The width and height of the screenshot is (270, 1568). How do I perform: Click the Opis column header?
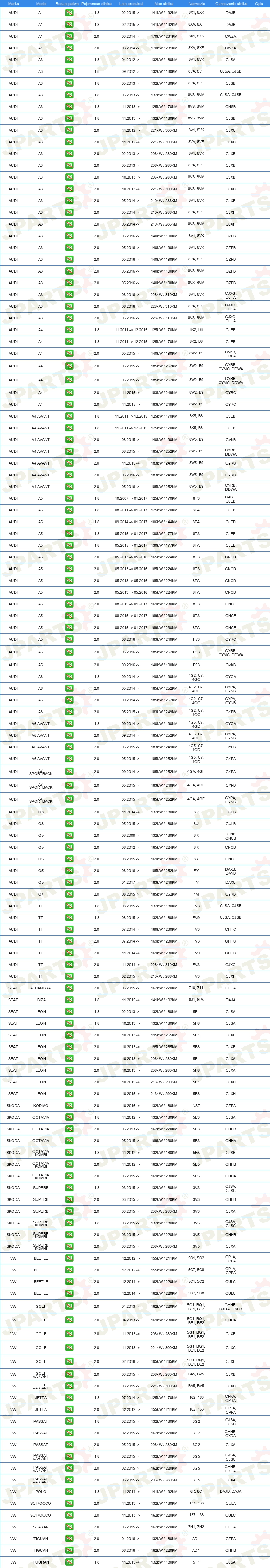click(259, 4)
